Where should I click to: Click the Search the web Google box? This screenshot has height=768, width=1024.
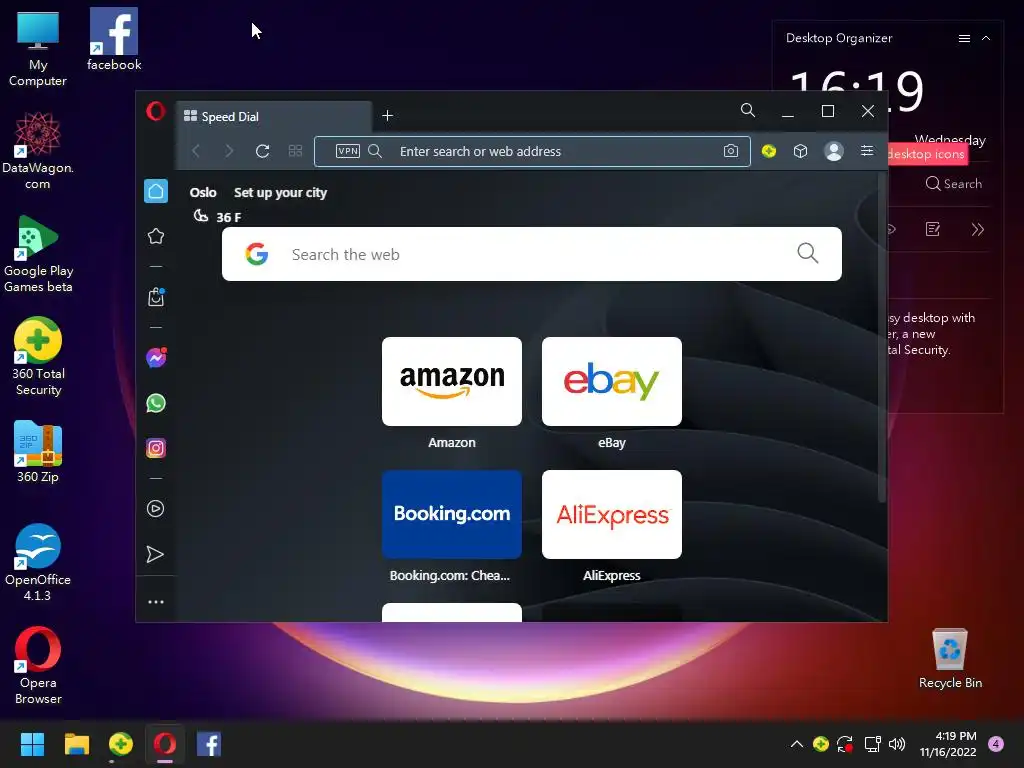(532, 254)
